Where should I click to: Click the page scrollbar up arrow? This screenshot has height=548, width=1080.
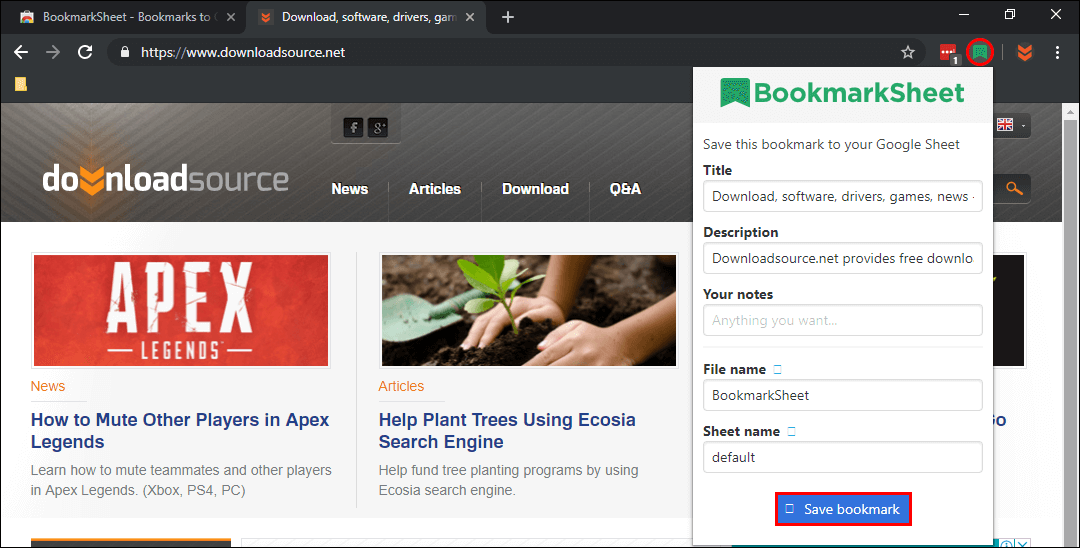1070,111
